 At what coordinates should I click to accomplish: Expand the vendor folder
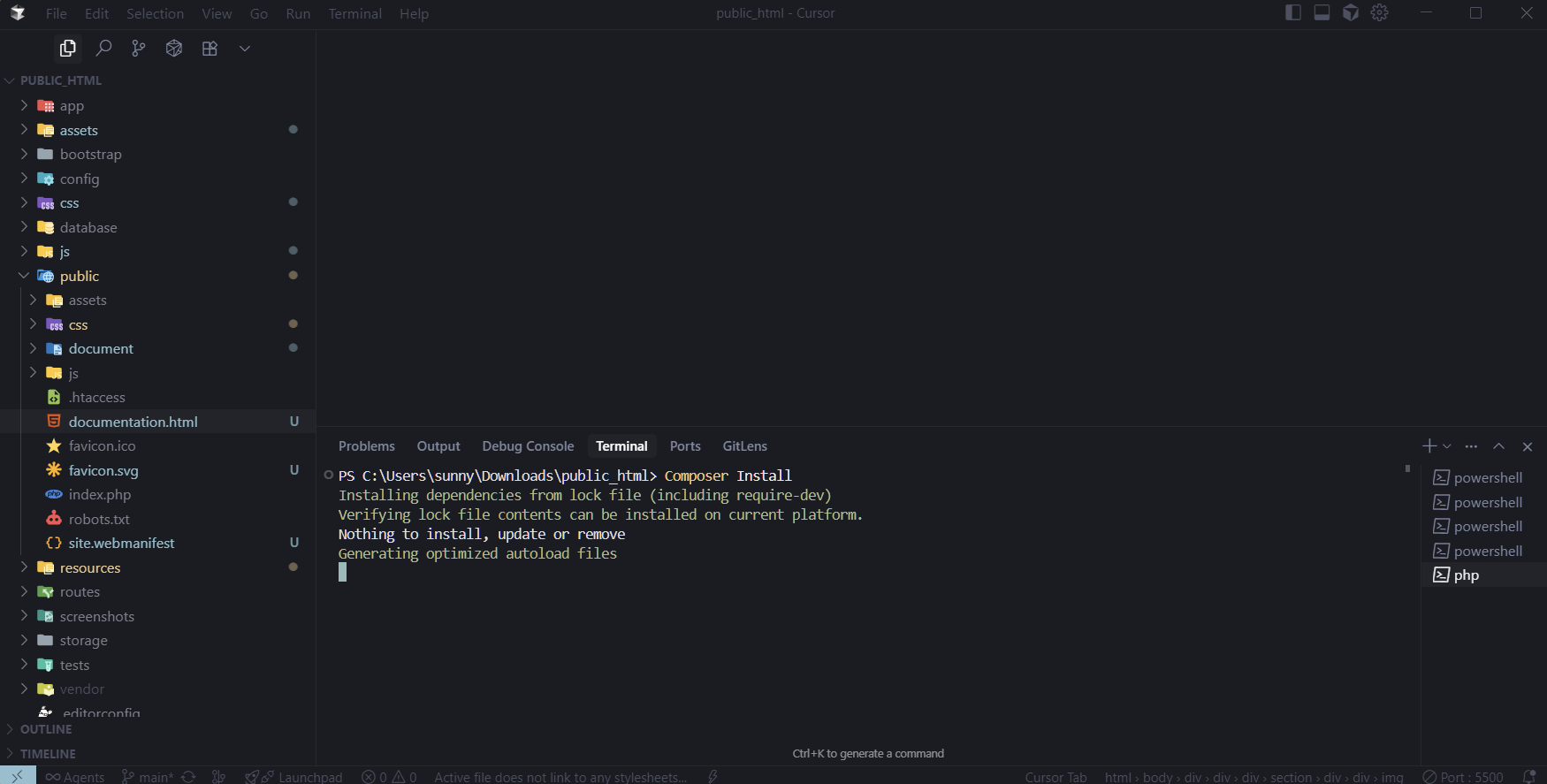pos(82,689)
